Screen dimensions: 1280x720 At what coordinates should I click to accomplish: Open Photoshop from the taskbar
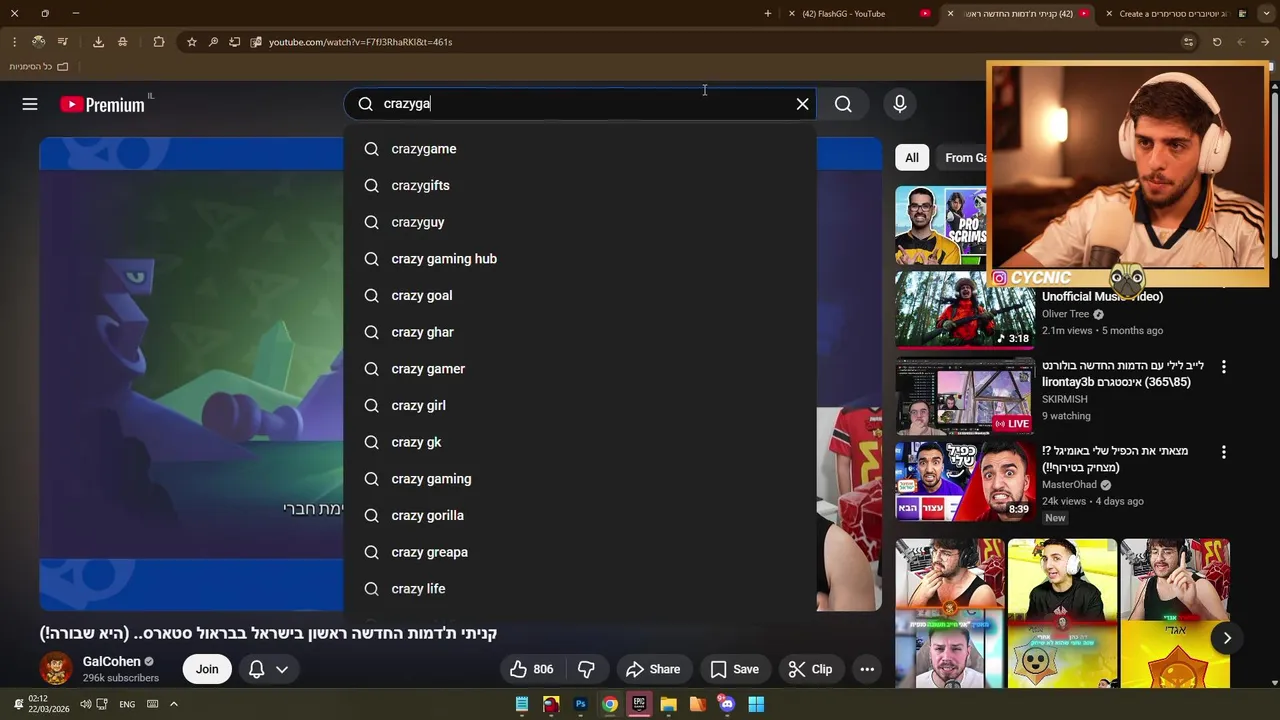click(580, 704)
